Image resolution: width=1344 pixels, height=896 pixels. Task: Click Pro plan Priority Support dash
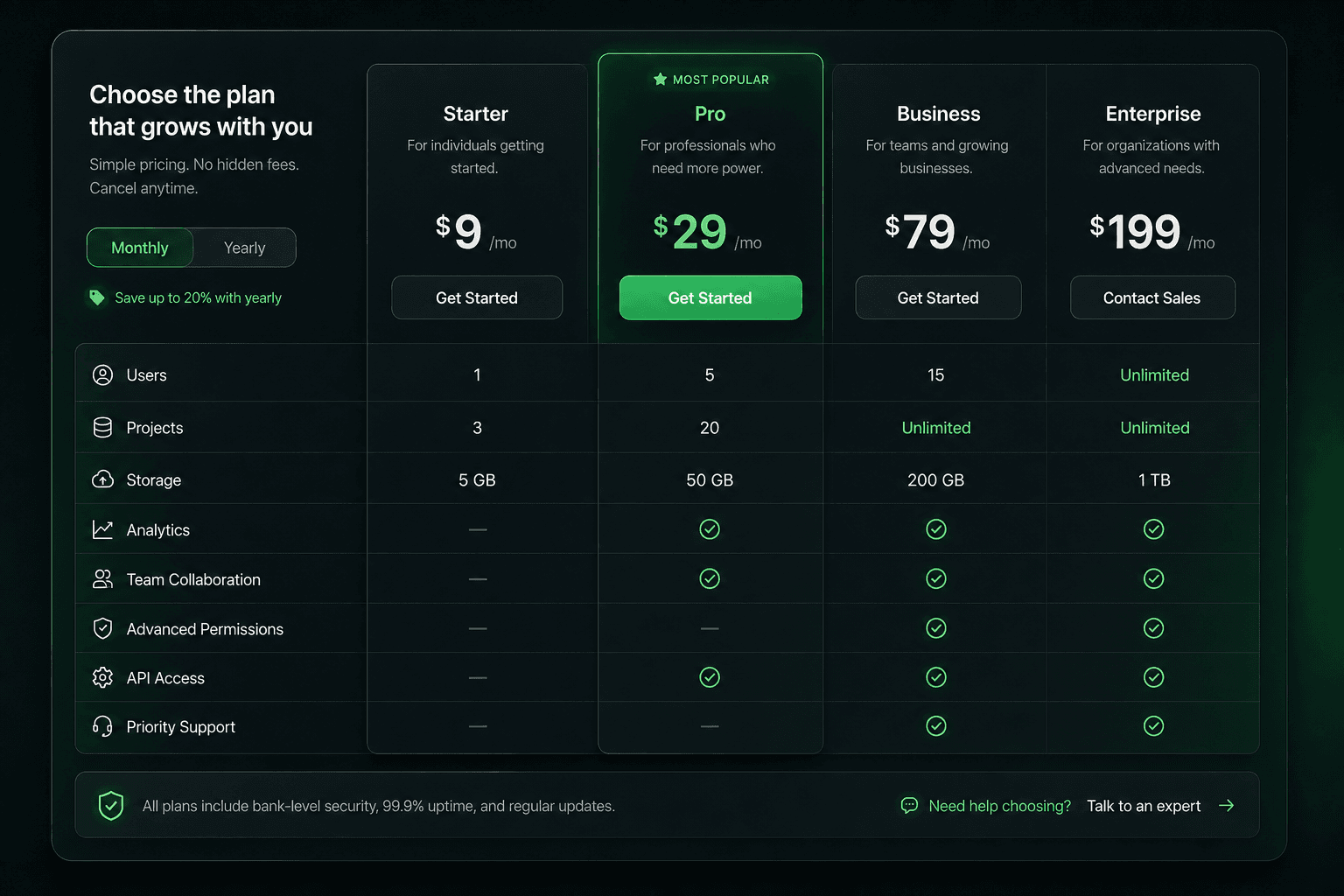click(x=710, y=726)
